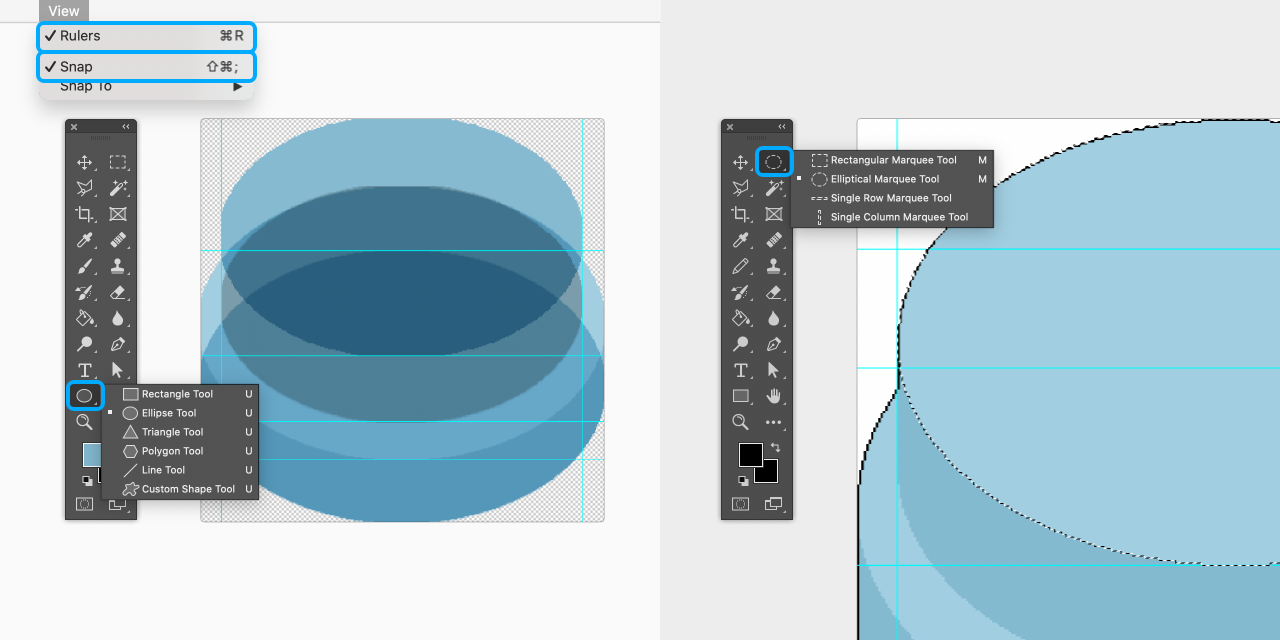Open screen mode options in left toolbar
The image size is (1280, 640).
click(x=118, y=504)
